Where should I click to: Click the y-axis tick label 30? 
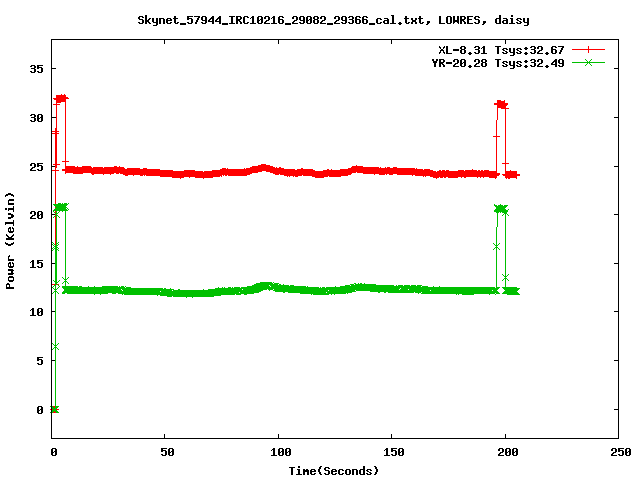pos(36,118)
